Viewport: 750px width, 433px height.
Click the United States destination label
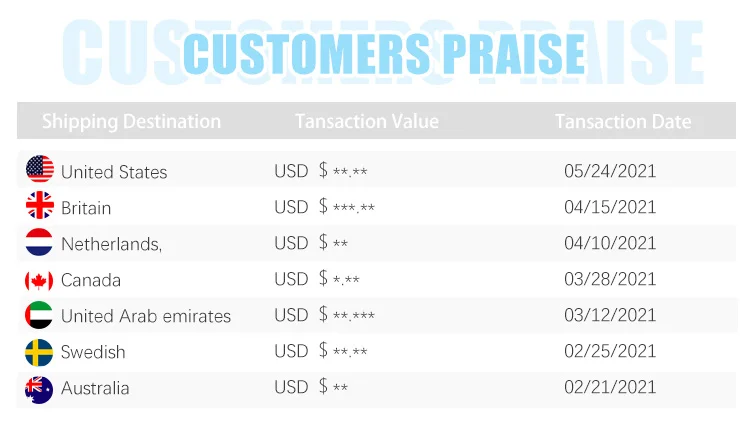[114, 172]
